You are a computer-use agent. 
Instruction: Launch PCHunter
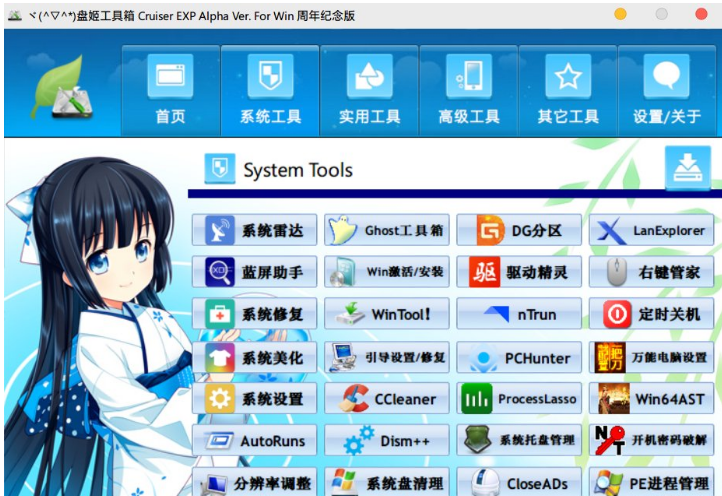519,357
